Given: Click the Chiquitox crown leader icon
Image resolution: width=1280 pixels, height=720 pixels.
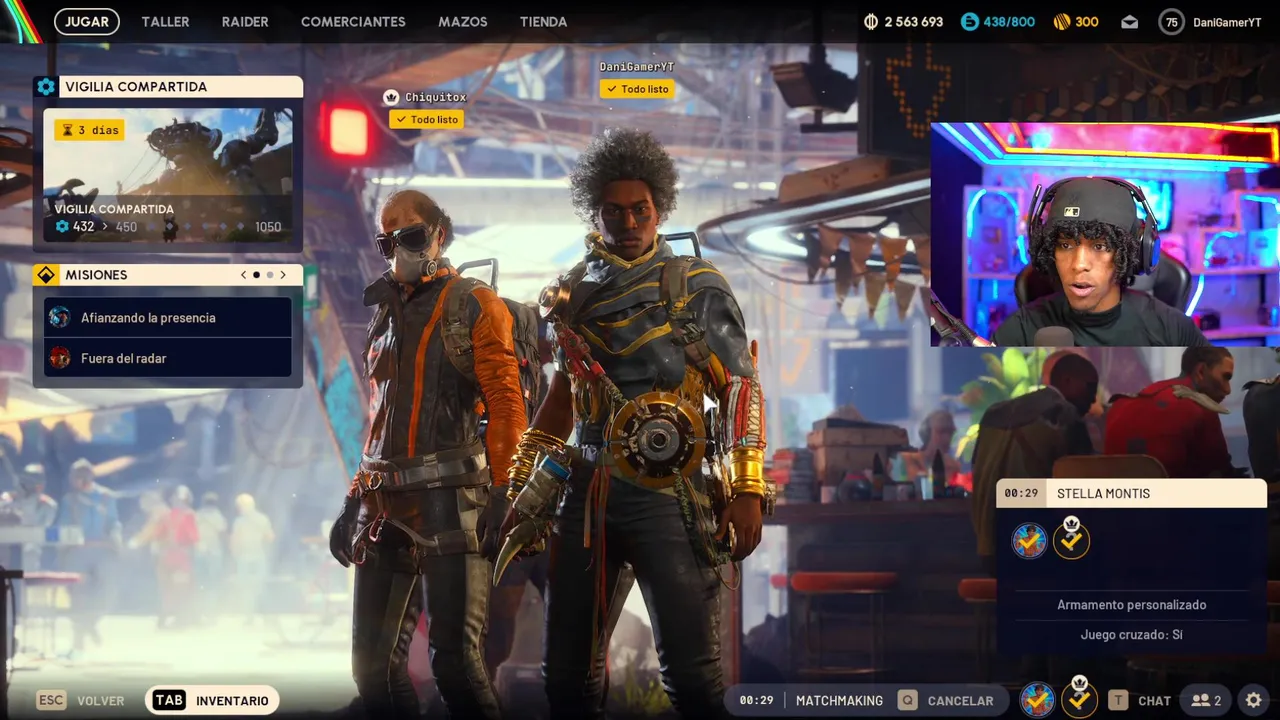Looking at the screenshot, I should point(391,97).
